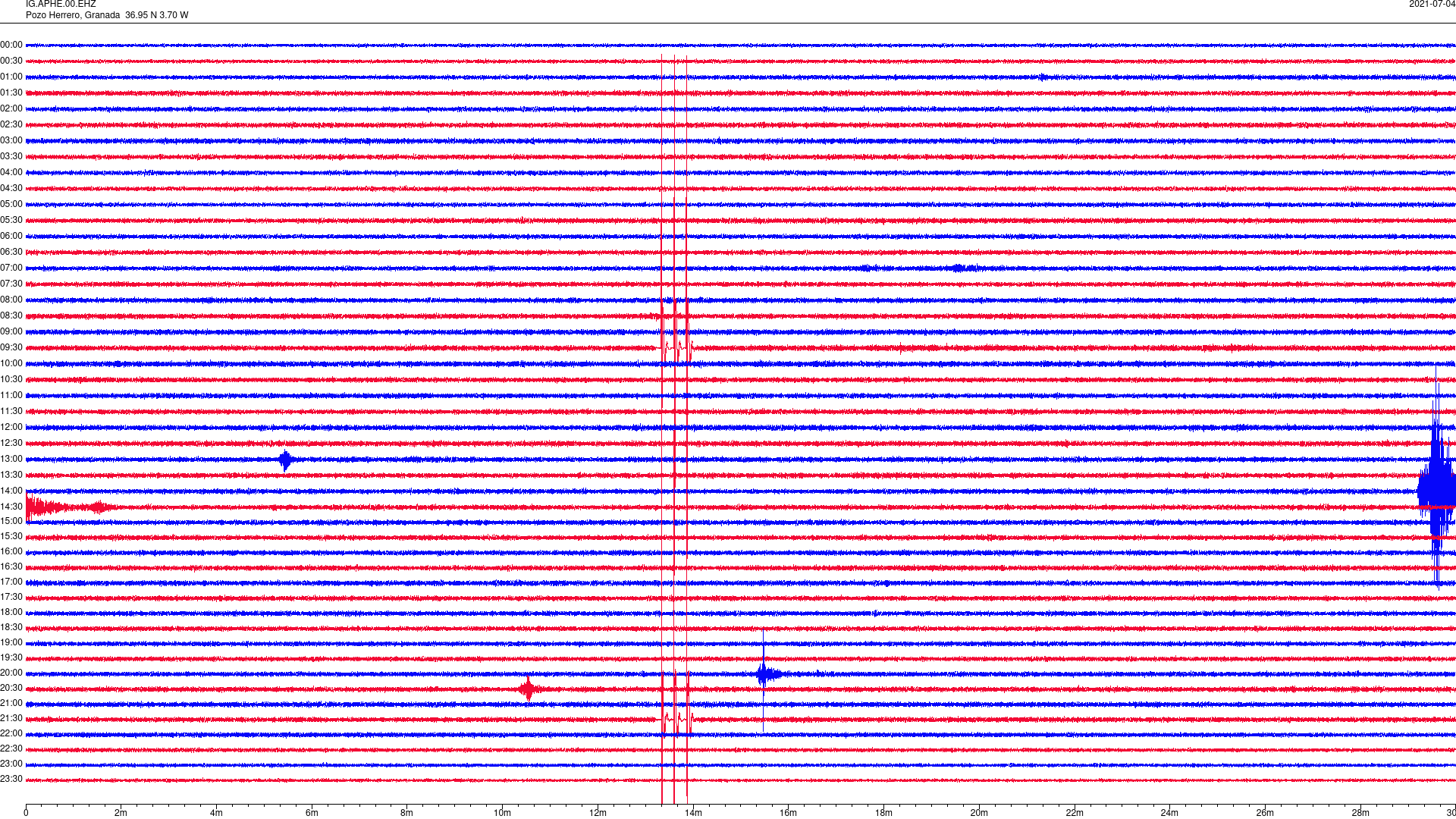Click the red seismic burst on the 20:30 trace
The height and width of the screenshot is (819, 1456).
[x=529, y=689]
